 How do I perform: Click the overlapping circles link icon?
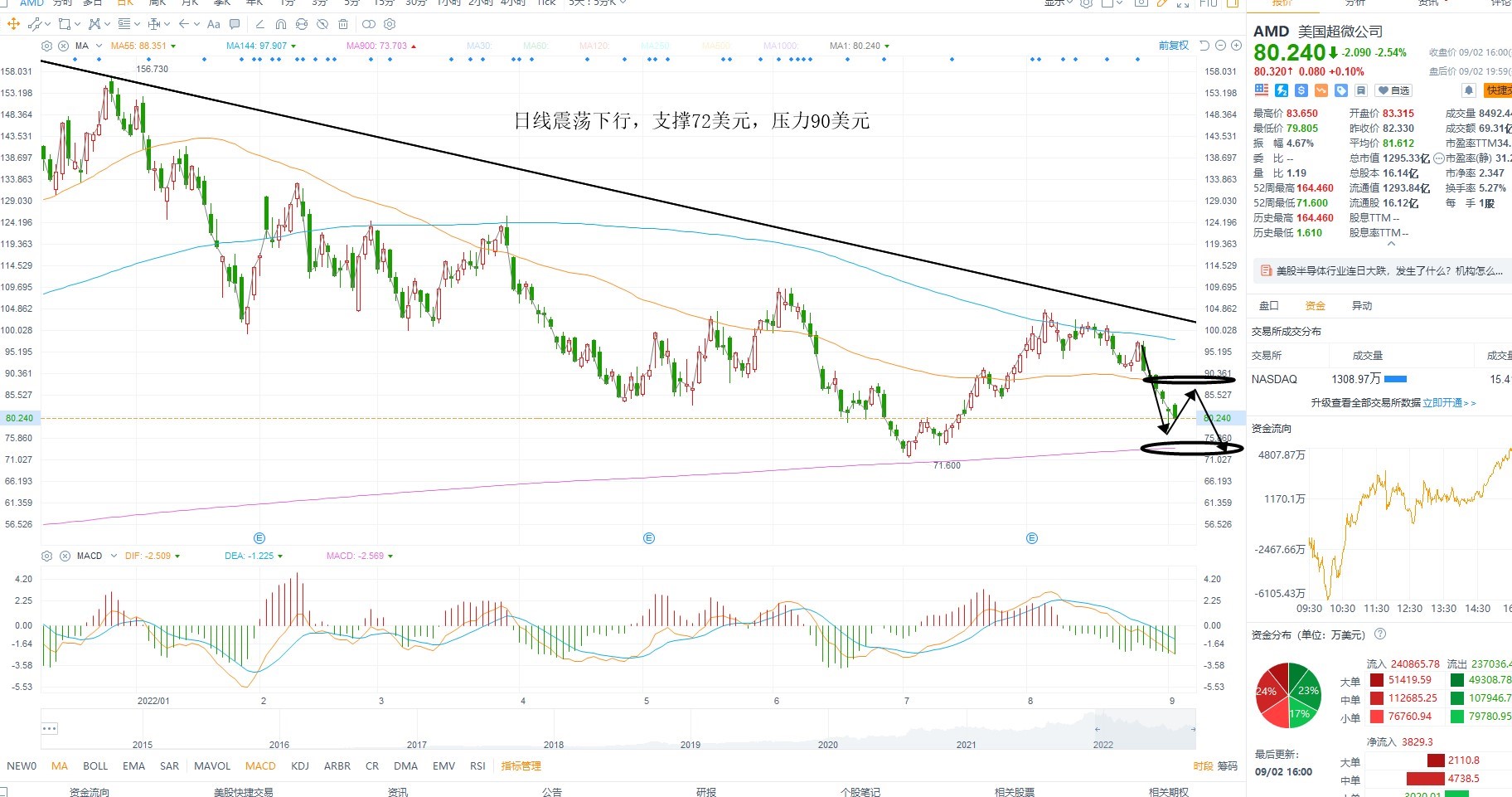[x=369, y=24]
